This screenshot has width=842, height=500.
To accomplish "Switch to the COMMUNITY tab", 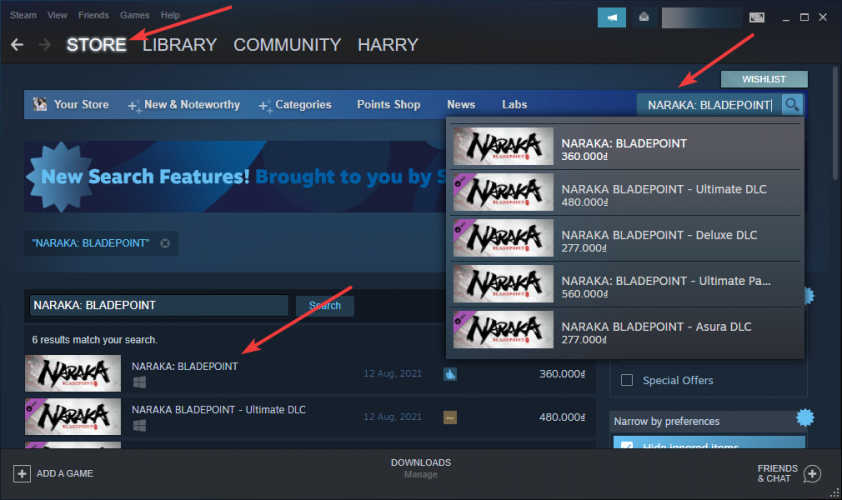I will (x=287, y=45).
